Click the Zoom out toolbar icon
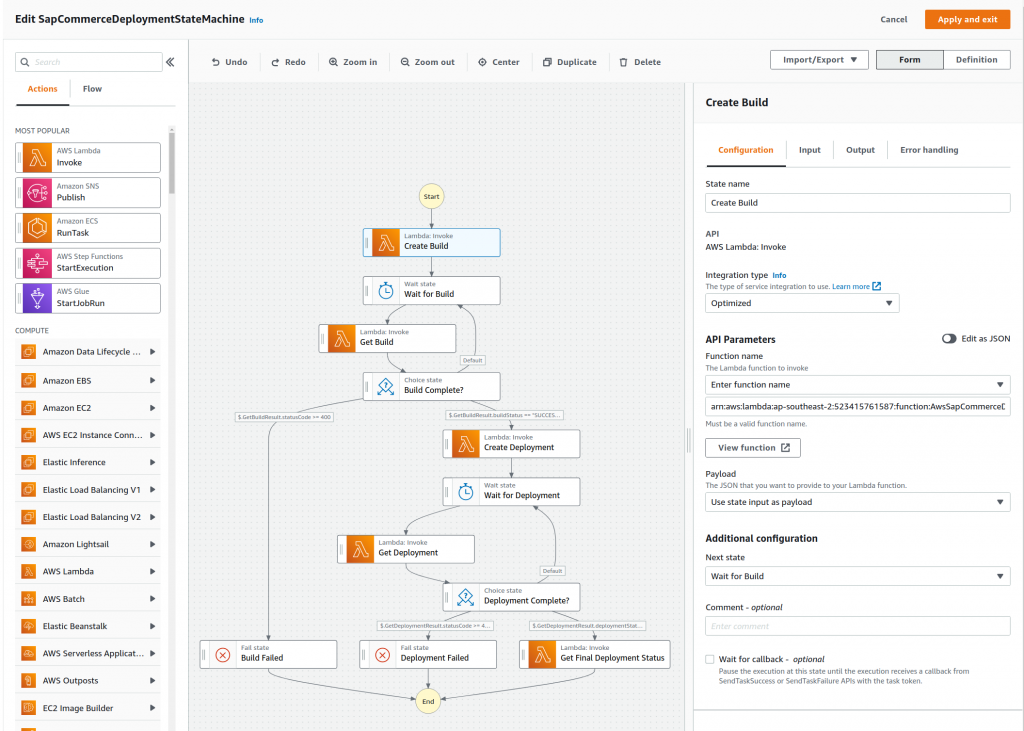Screen dimensions: 1024x731 (x=427, y=61)
